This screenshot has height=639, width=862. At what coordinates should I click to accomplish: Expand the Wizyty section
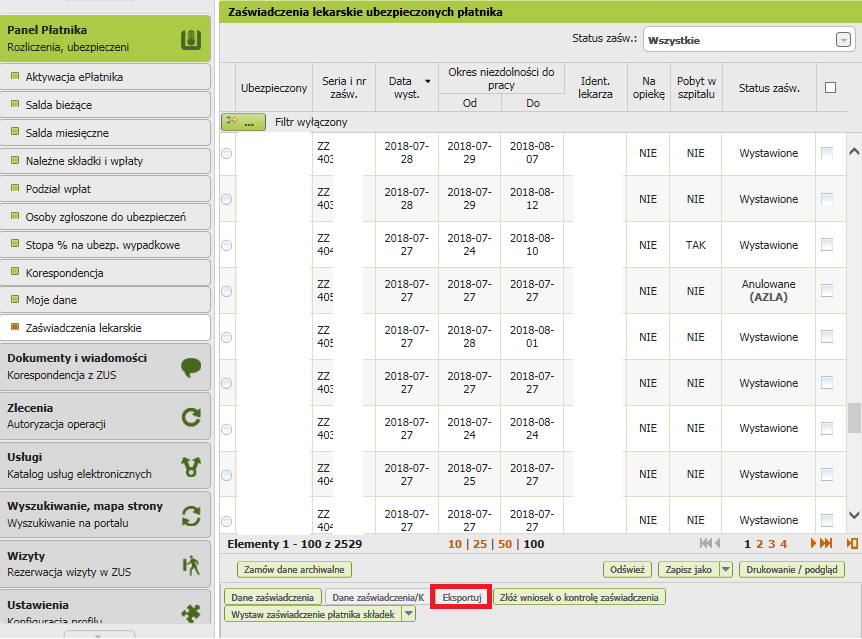[x=105, y=564]
